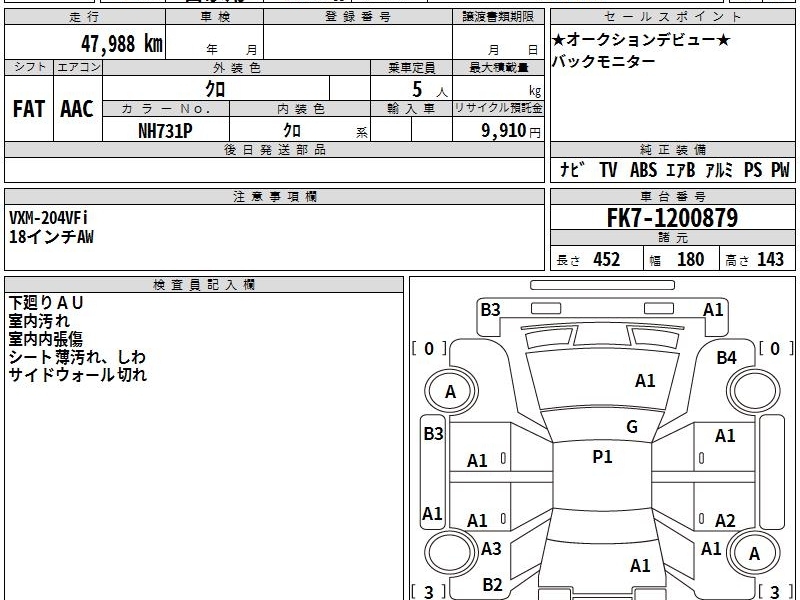The height and width of the screenshot is (600, 800).
Task: Click アルミ in the equipment list
Action: pos(719,169)
